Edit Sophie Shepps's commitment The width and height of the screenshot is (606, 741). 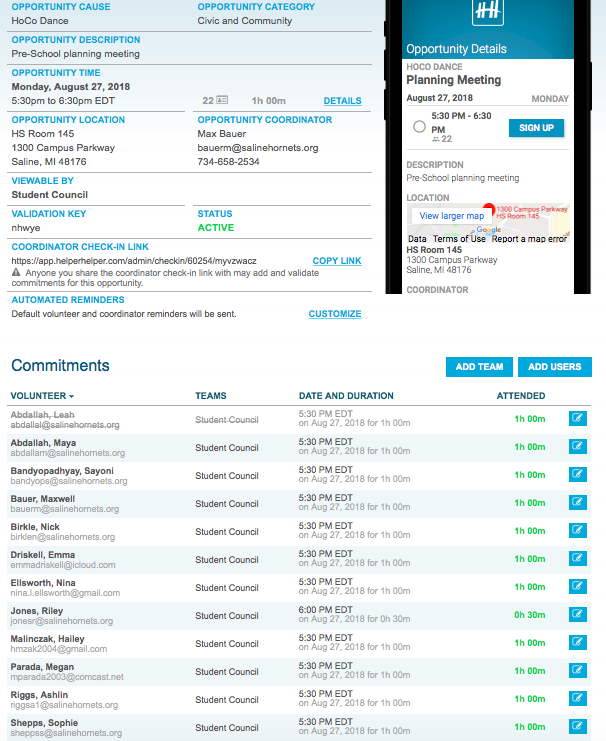click(578, 726)
